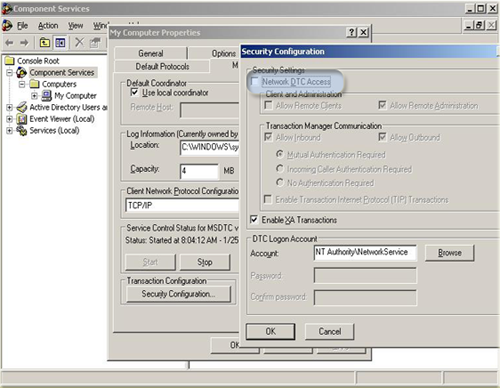Toggle Allow Remote Administration checkbox
This screenshot has height=388, width=500.
(x=382, y=105)
